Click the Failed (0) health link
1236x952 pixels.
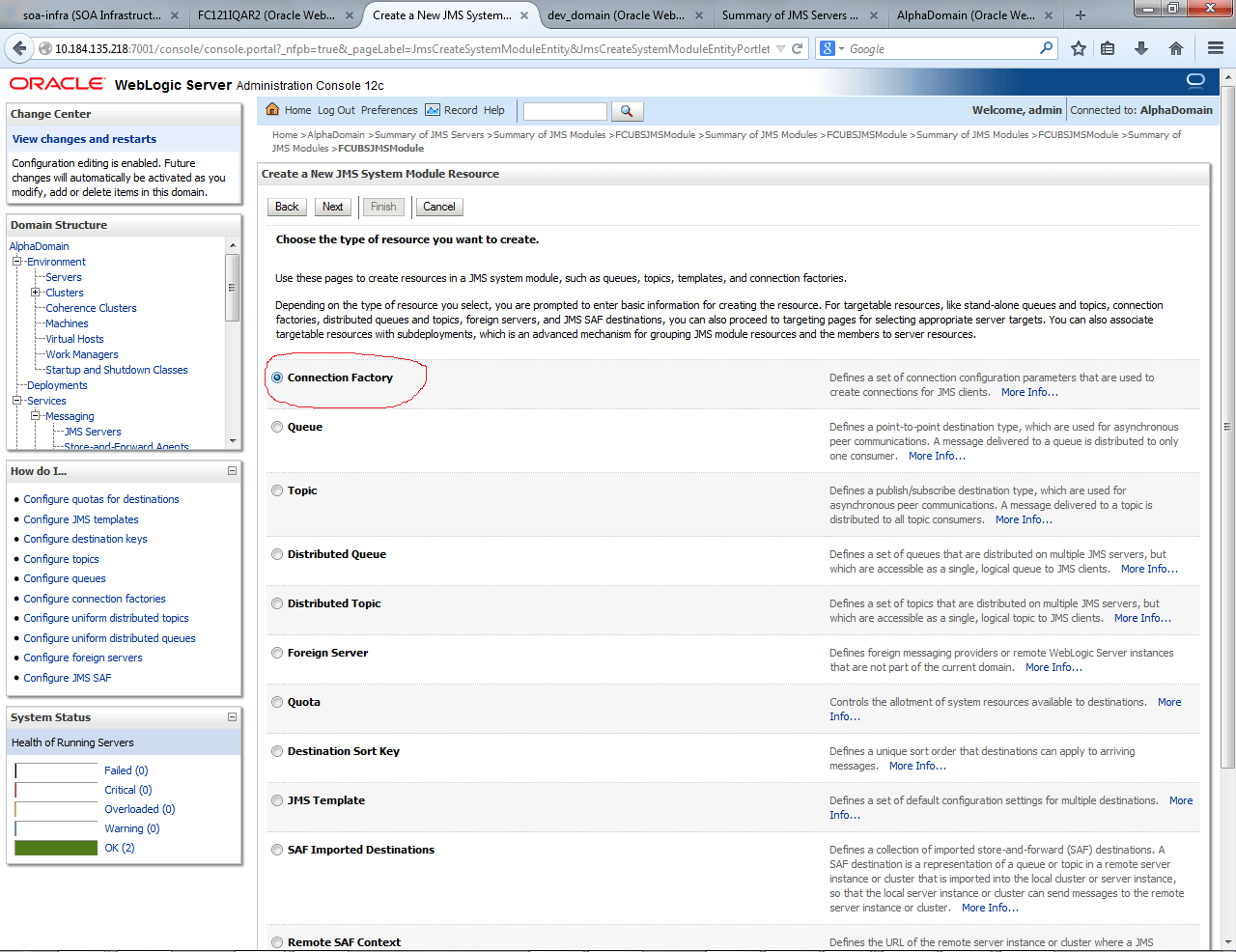pos(126,770)
